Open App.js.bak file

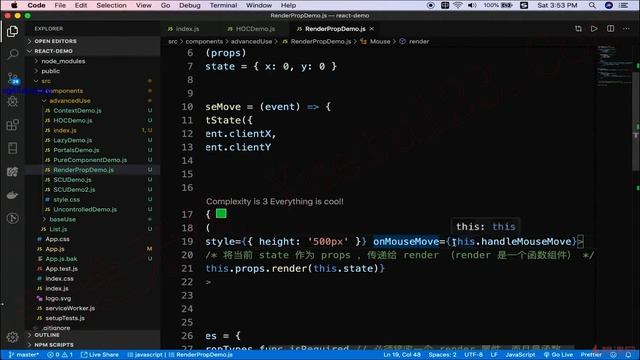pos(61,259)
